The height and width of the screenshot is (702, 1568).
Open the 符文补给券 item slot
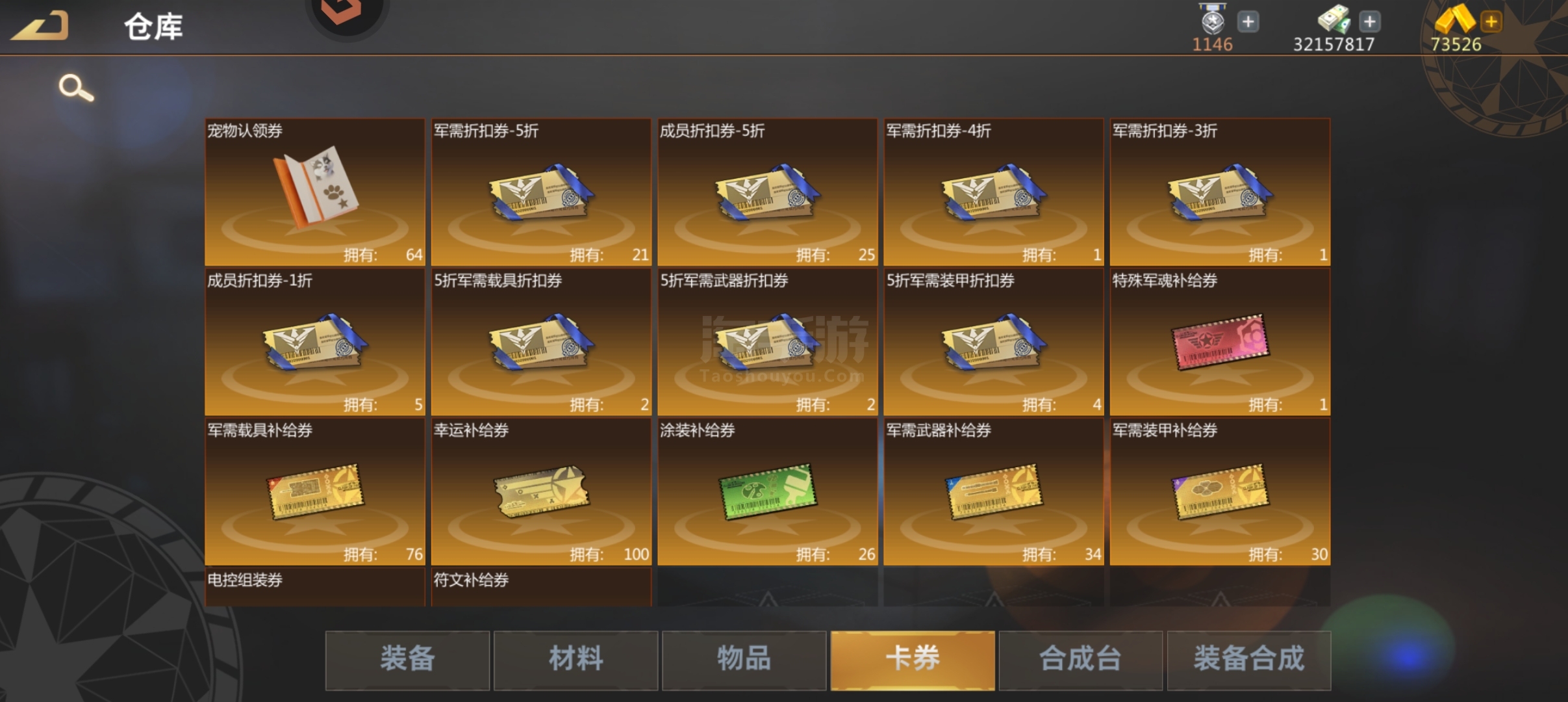541,587
